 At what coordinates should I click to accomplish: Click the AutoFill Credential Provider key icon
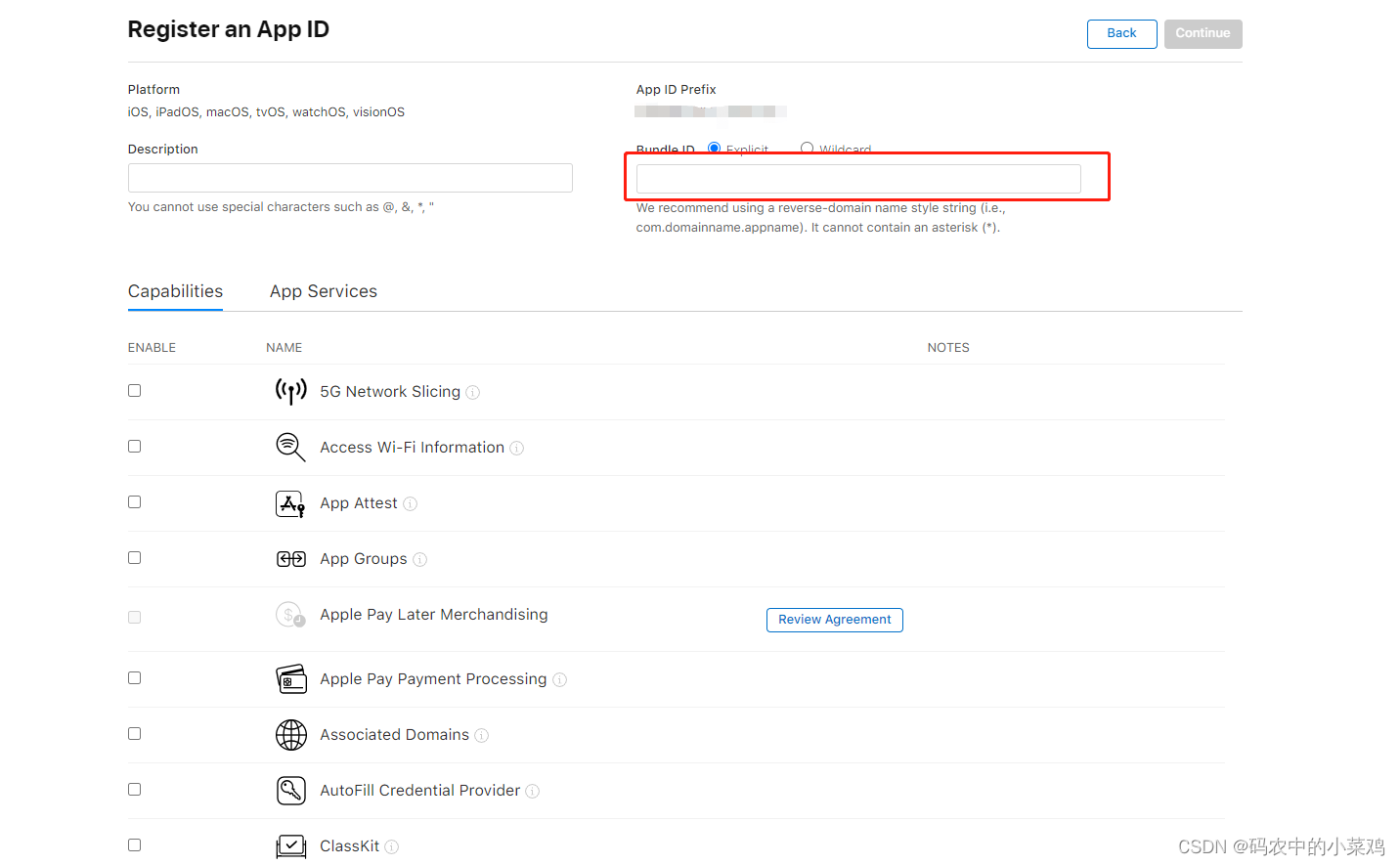click(x=290, y=790)
